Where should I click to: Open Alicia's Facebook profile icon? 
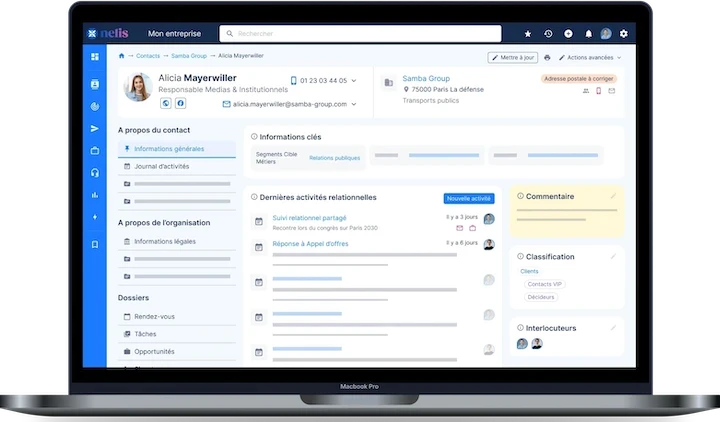point(180,103)
